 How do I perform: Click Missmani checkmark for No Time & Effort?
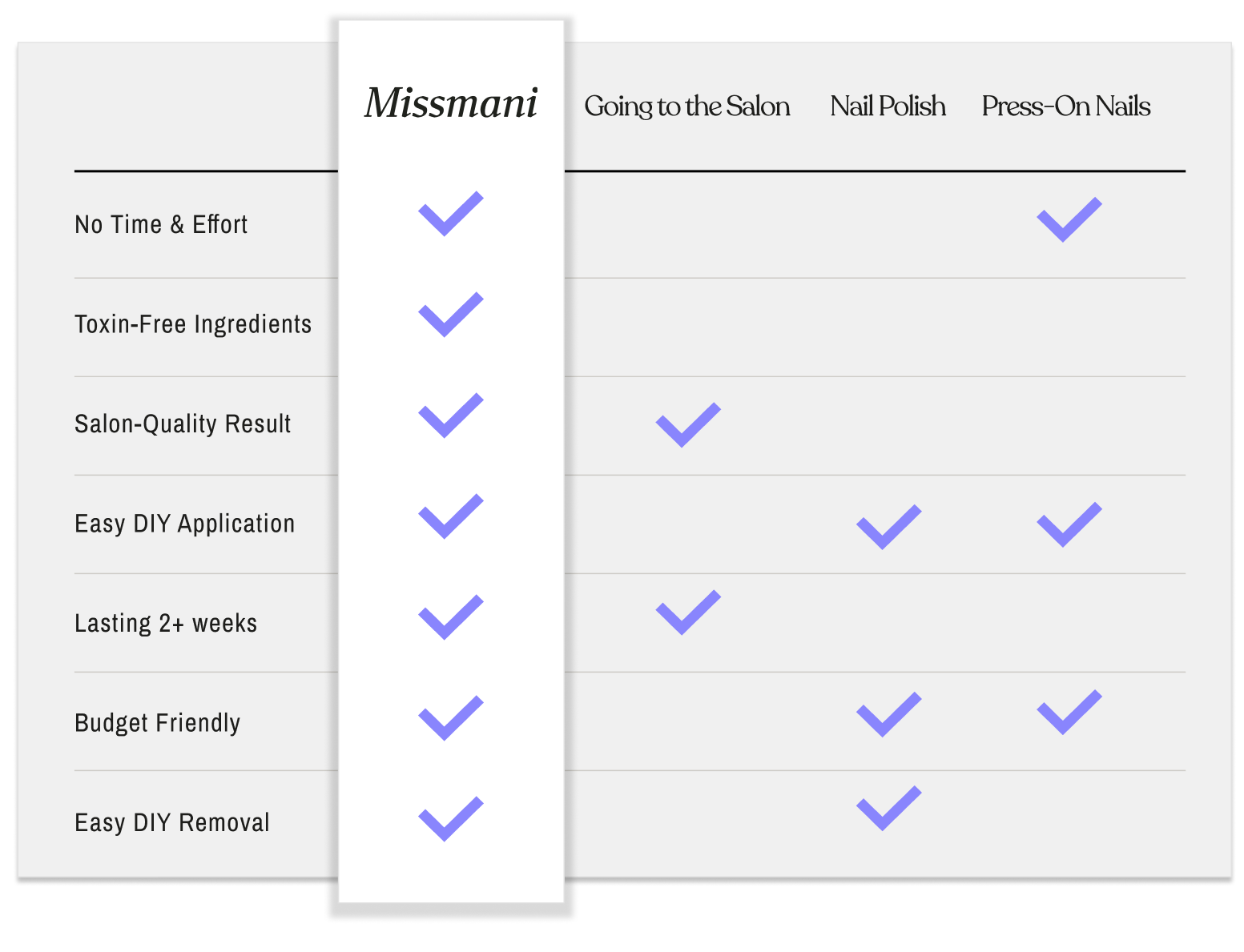pyautogui.click(x=450, y=215)
